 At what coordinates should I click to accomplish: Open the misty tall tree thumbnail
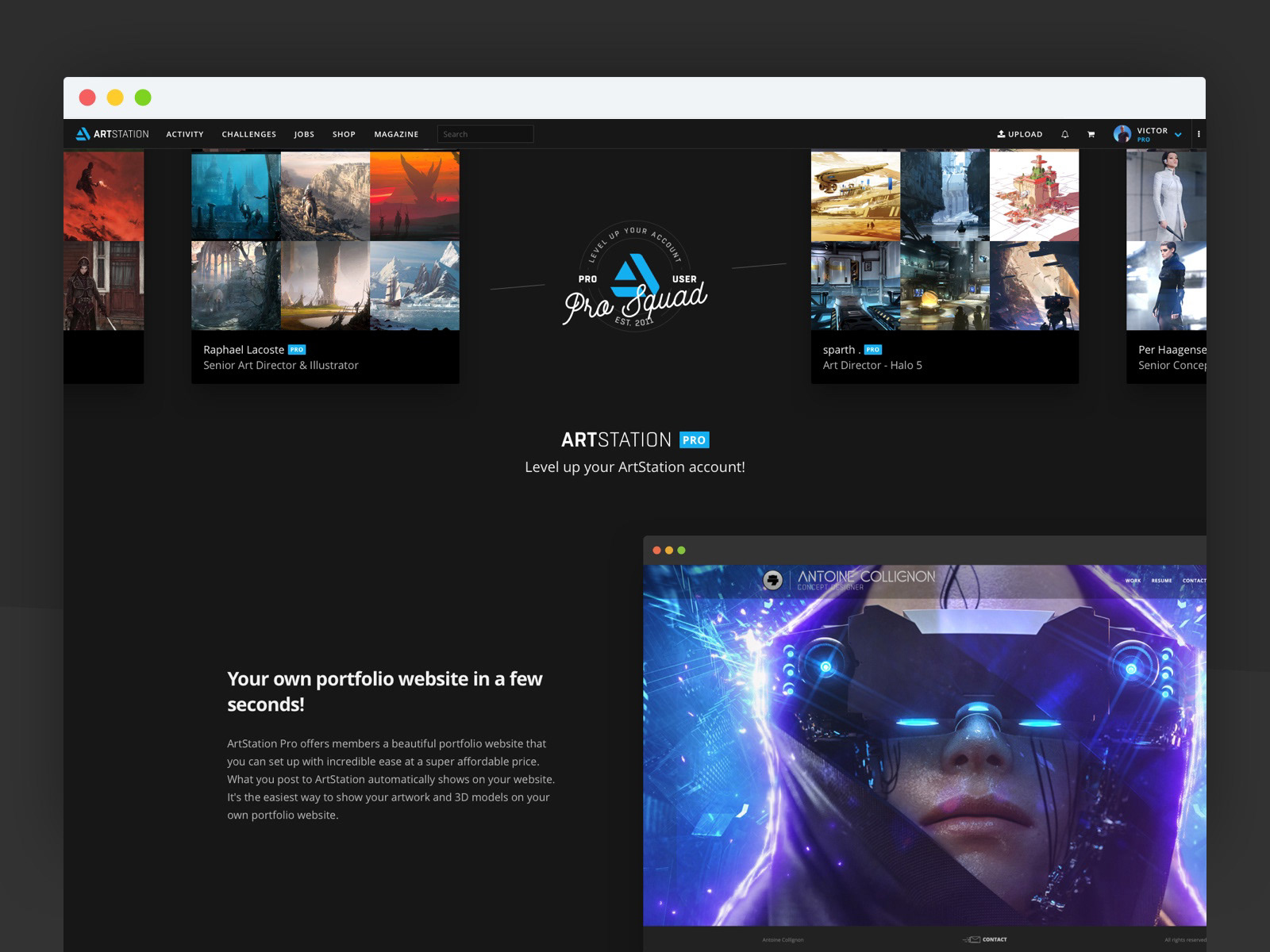click(x=325, y=286)
